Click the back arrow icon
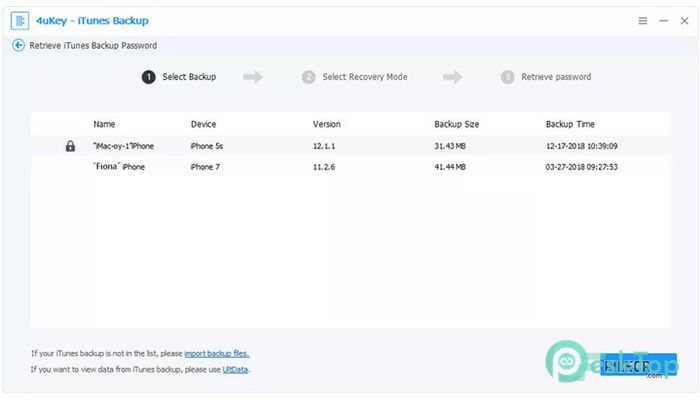Viewport: 700px width, 400px height. 18,46
